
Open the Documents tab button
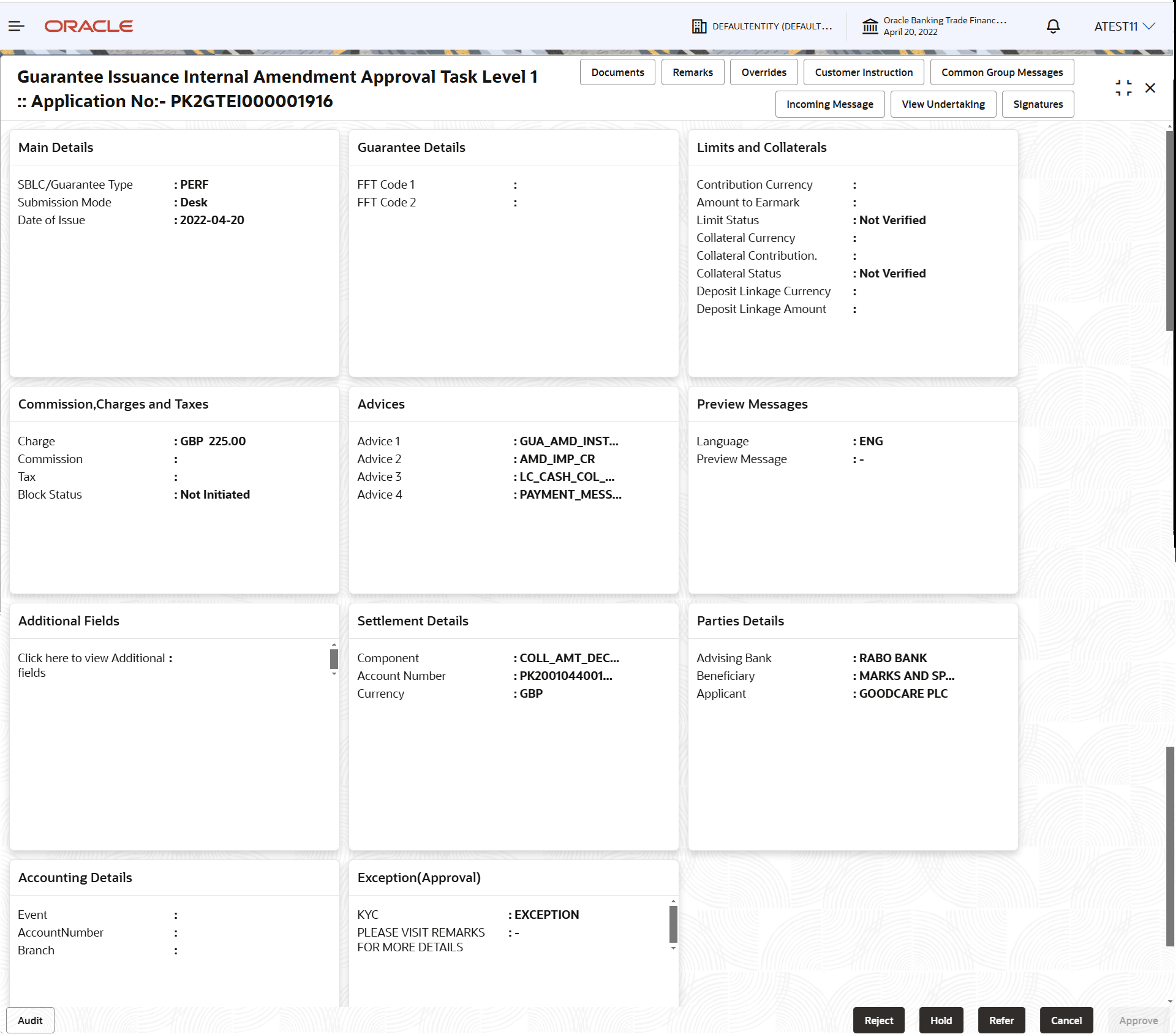pos(617,72)
